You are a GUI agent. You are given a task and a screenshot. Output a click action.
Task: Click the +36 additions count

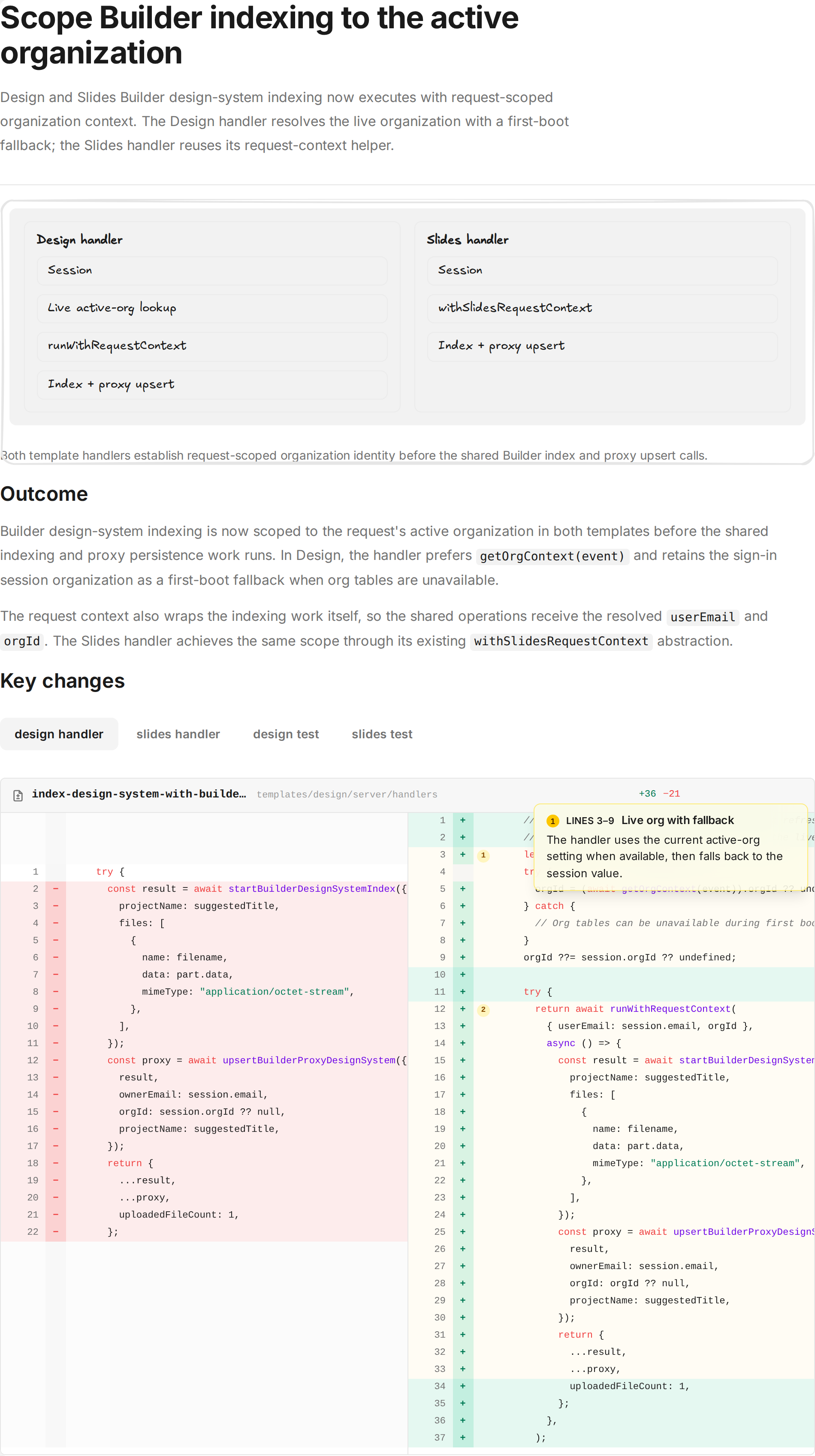[647, 794]
